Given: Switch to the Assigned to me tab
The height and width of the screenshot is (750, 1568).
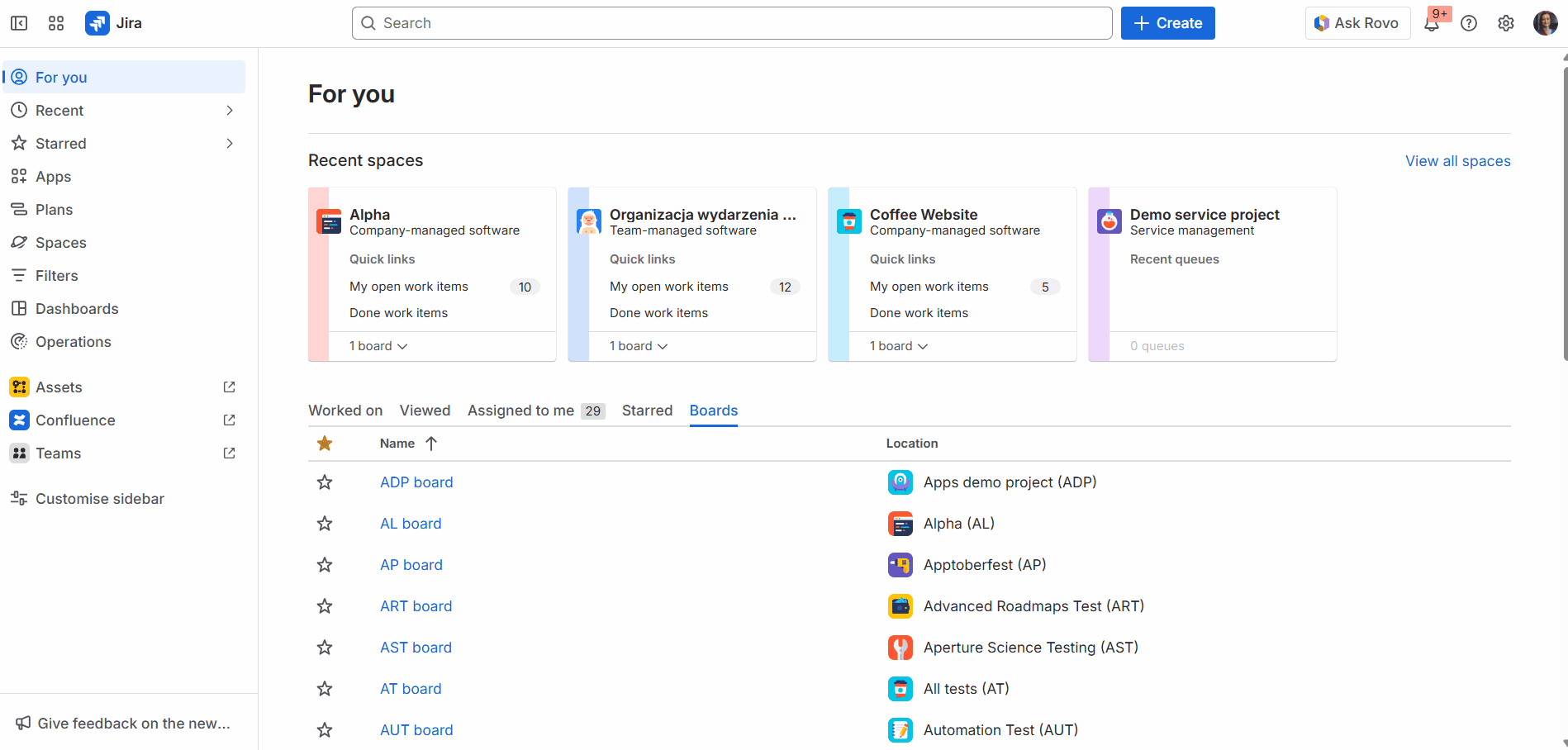Looking at the screenshot, I should (536, 411).
